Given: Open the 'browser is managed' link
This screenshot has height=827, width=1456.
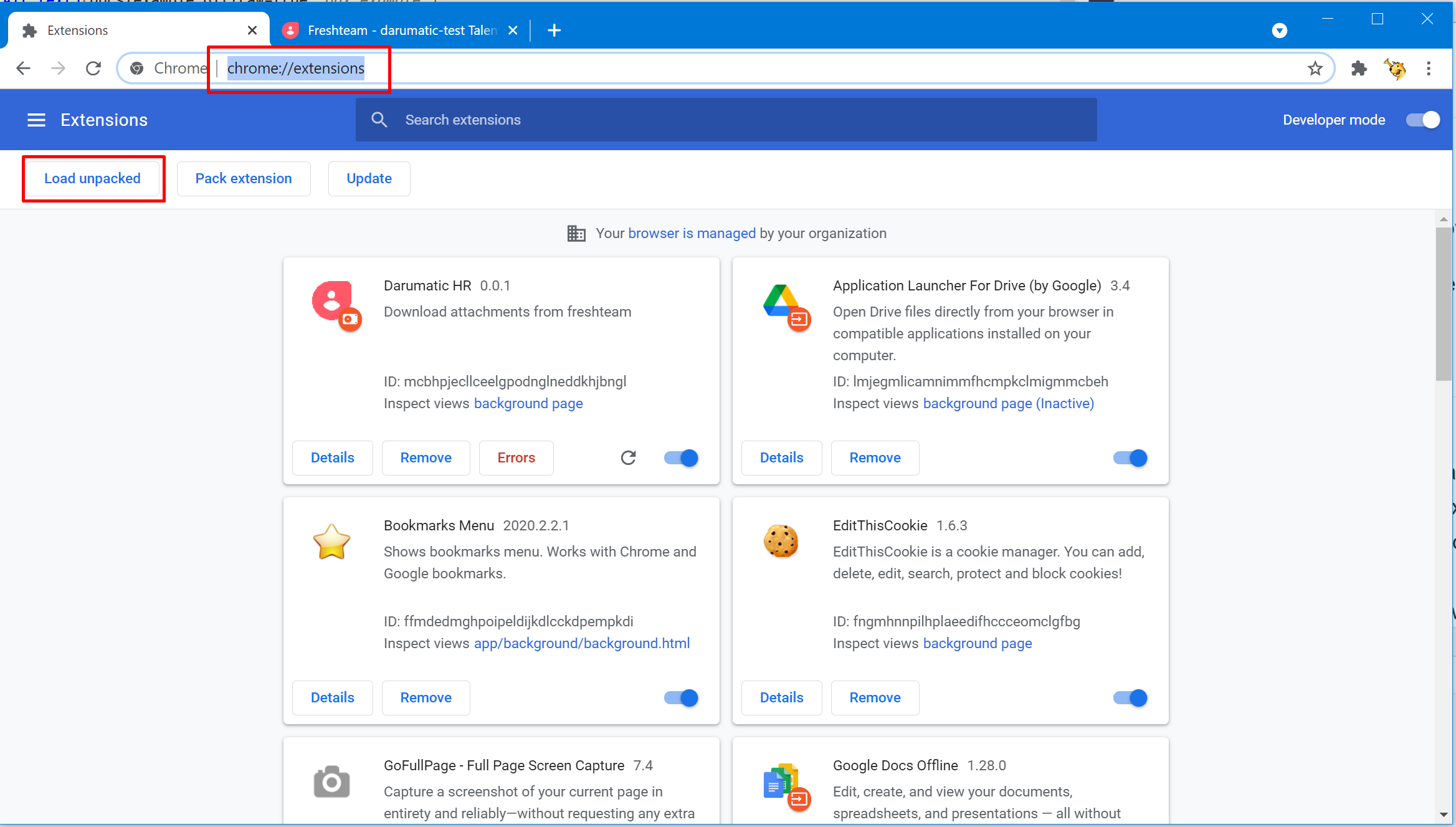Looking at the screenshot, I should (692, 233).
